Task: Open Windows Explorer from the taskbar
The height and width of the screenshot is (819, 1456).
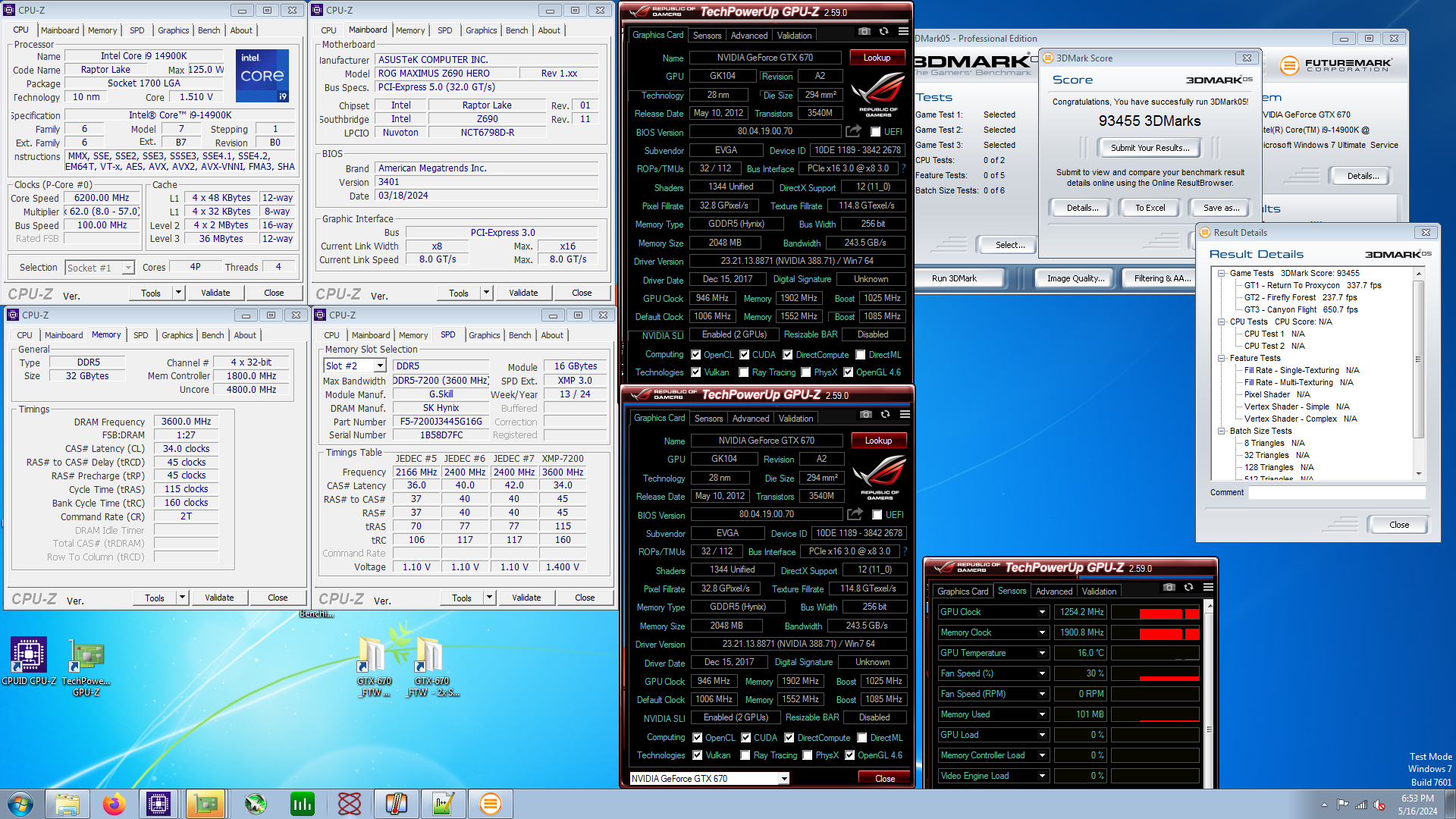Action: click(67, 804)
